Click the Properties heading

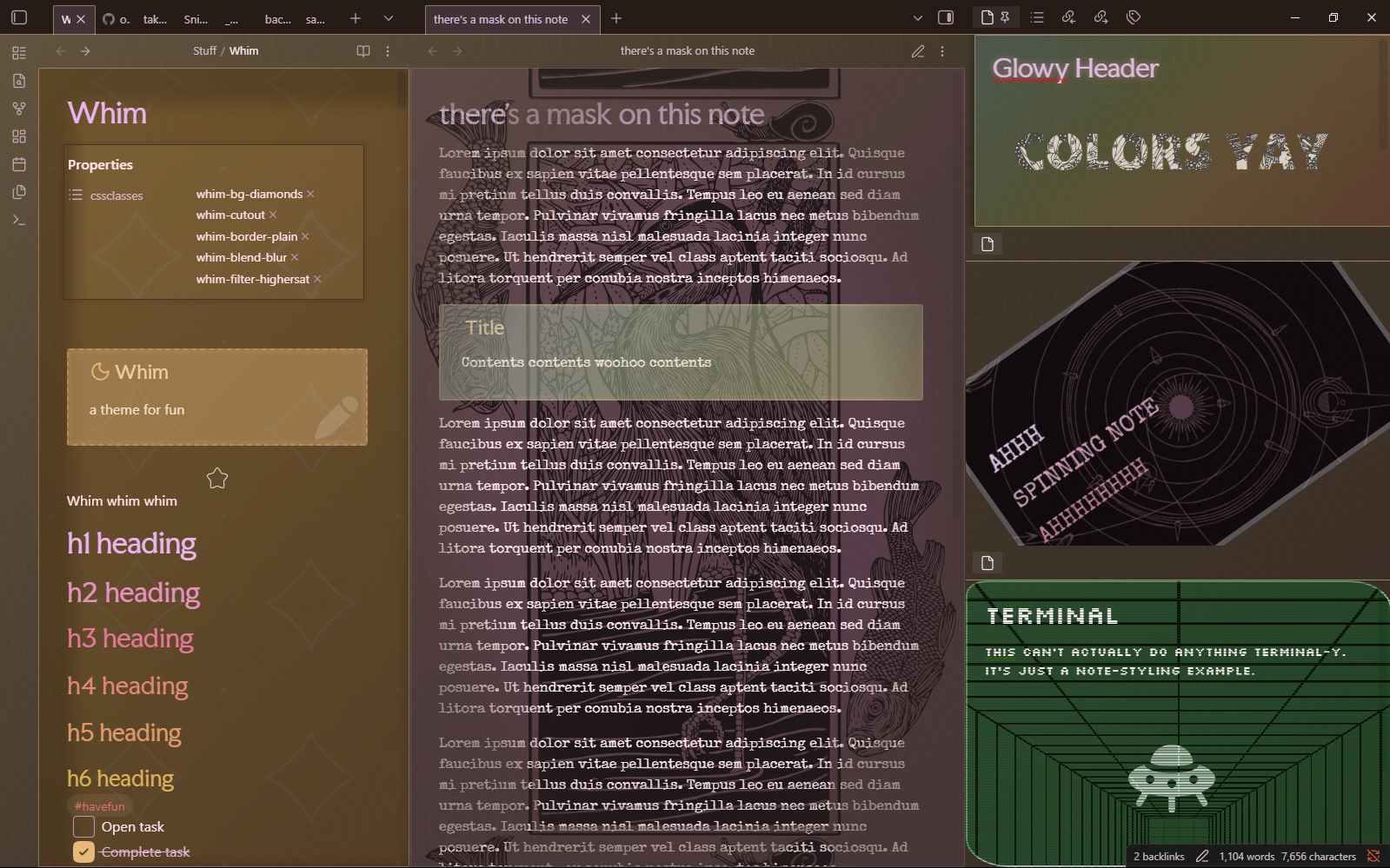pos(101,165)
